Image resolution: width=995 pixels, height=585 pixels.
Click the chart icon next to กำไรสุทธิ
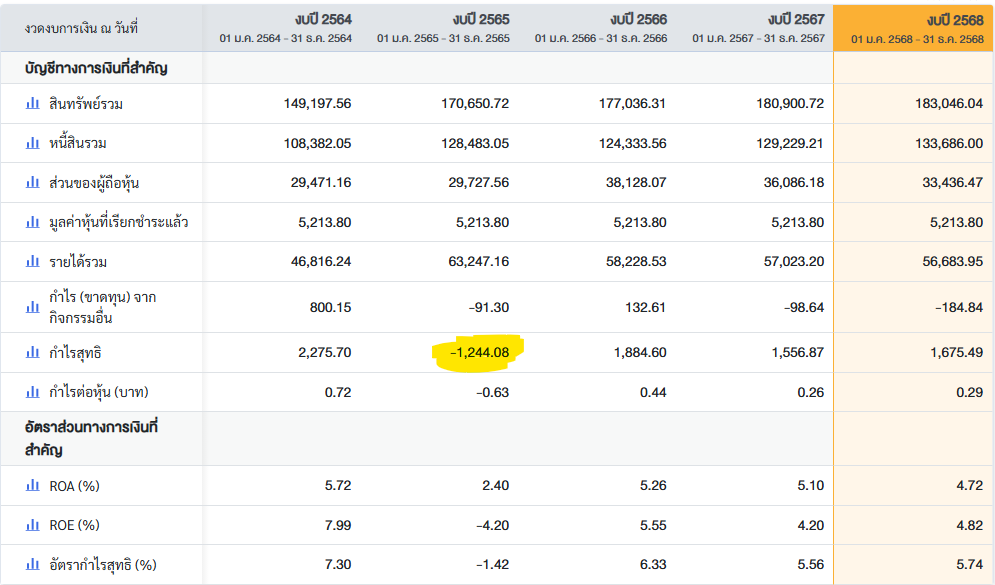coord(33,353)
